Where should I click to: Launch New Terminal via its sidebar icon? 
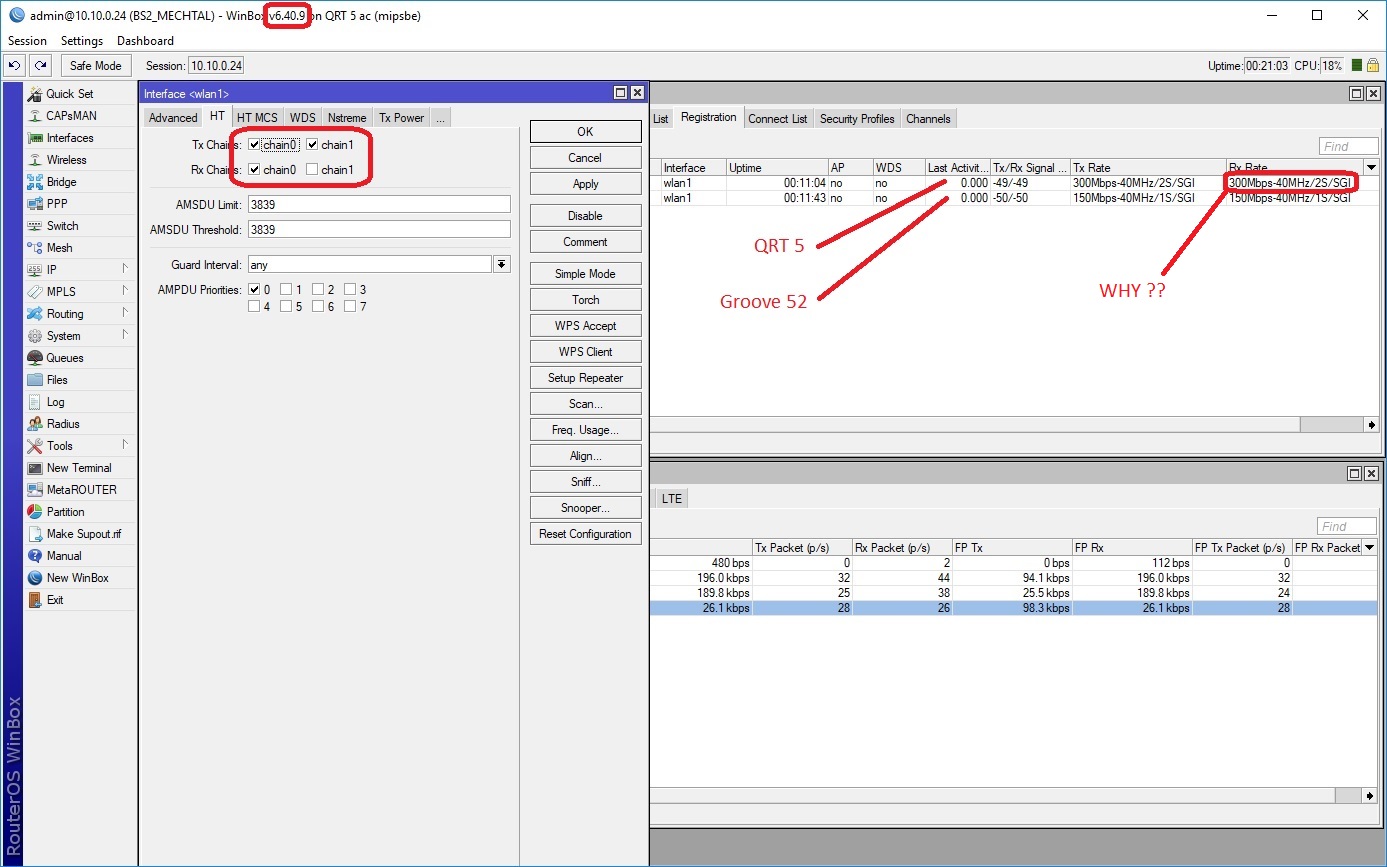(x=35, y=468)
